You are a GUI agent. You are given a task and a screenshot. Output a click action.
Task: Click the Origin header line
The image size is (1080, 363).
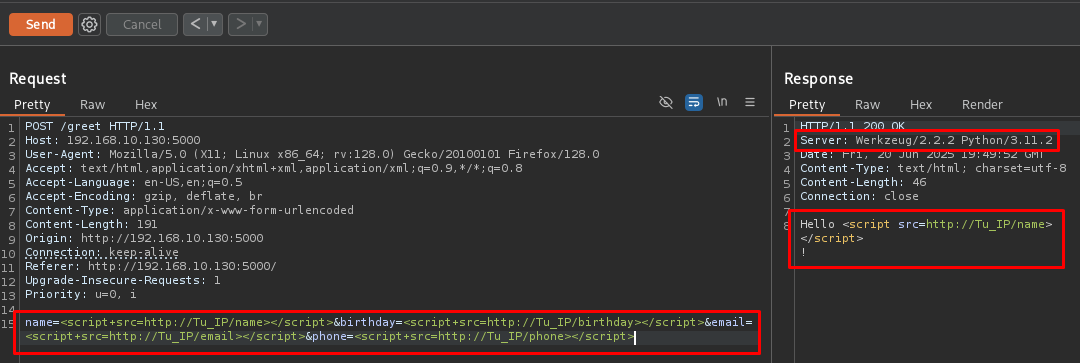pos(144,238)
